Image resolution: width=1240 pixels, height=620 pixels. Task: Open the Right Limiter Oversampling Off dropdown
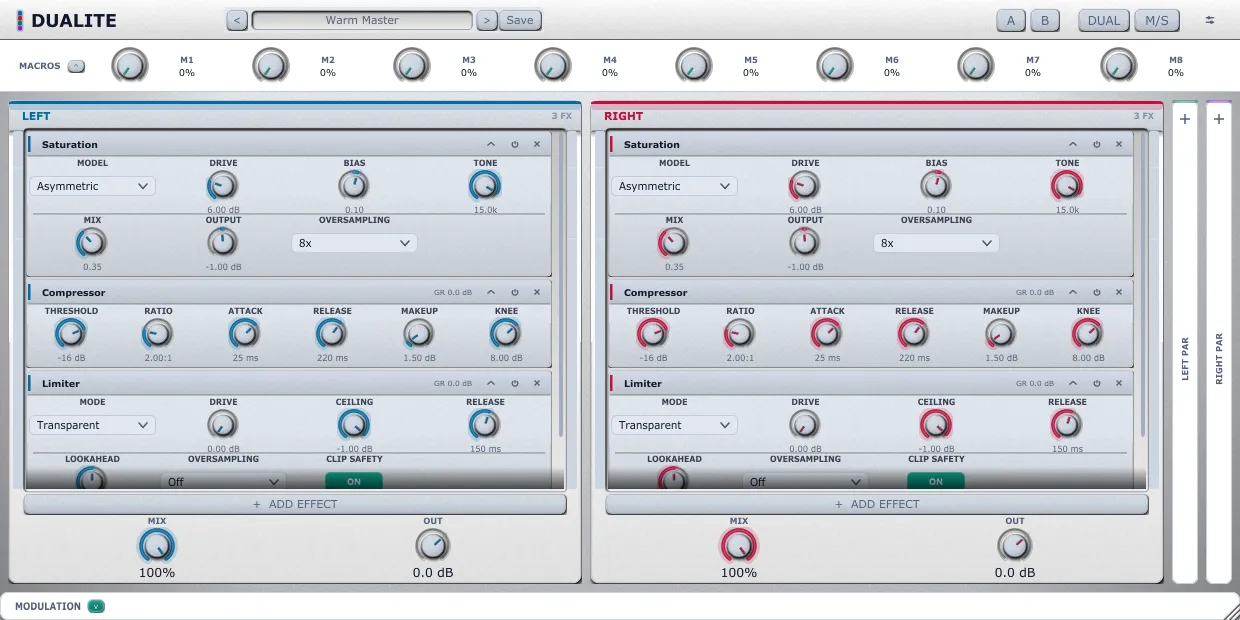tap(805, 481)
